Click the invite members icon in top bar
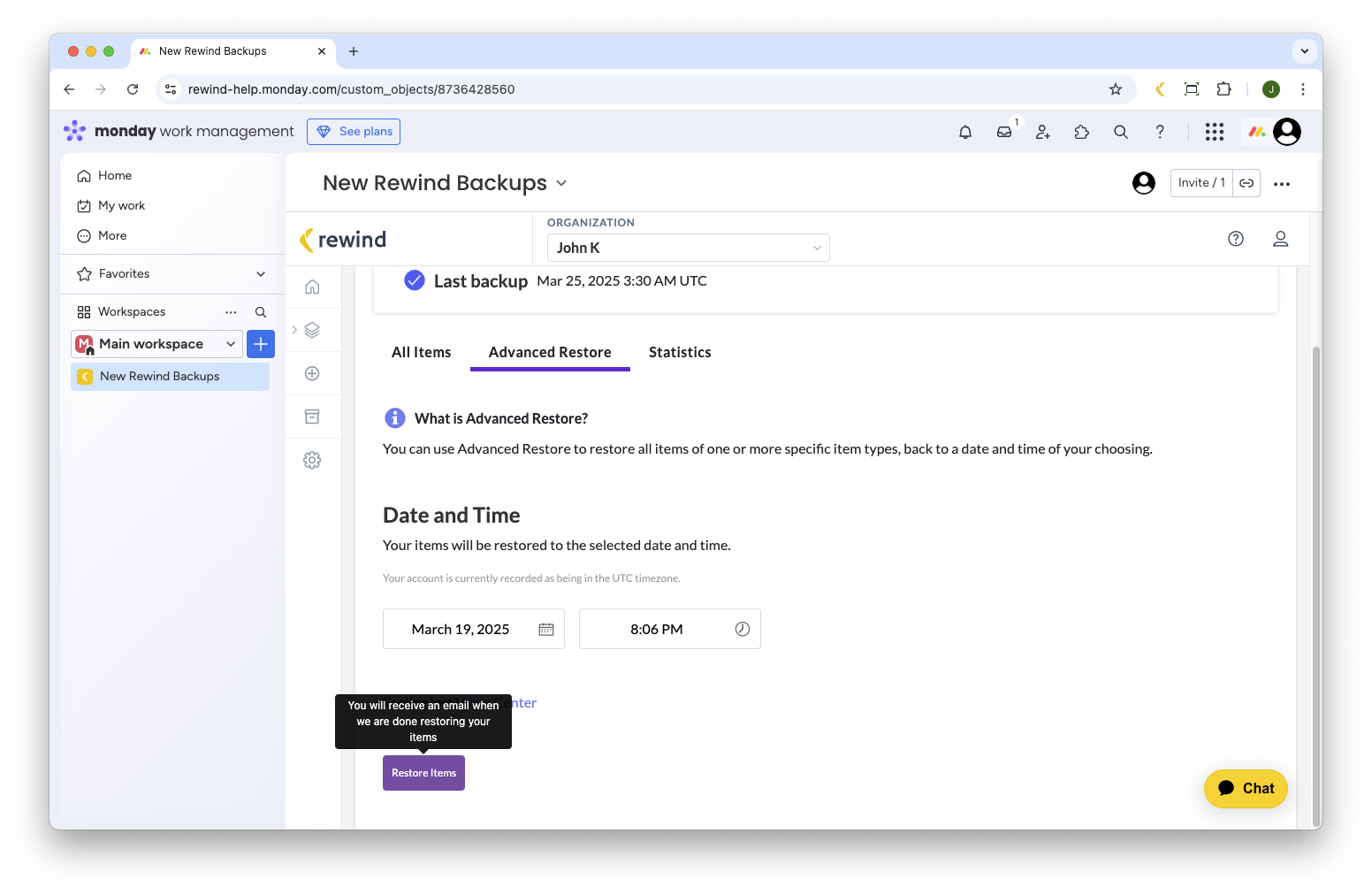 pyautogui.click(x=1043, y=132)
